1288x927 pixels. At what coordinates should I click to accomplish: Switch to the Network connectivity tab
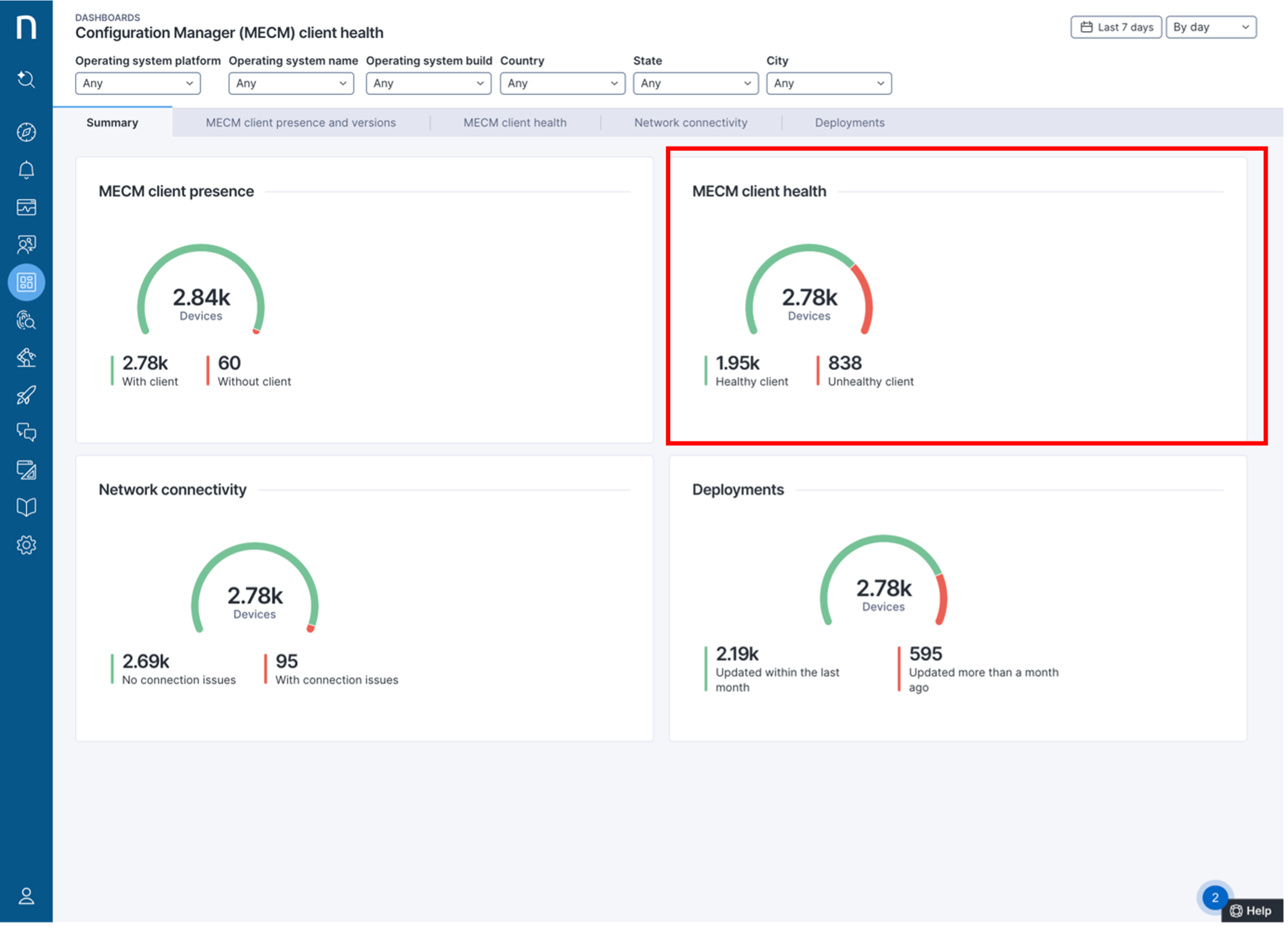click(691, 122)
